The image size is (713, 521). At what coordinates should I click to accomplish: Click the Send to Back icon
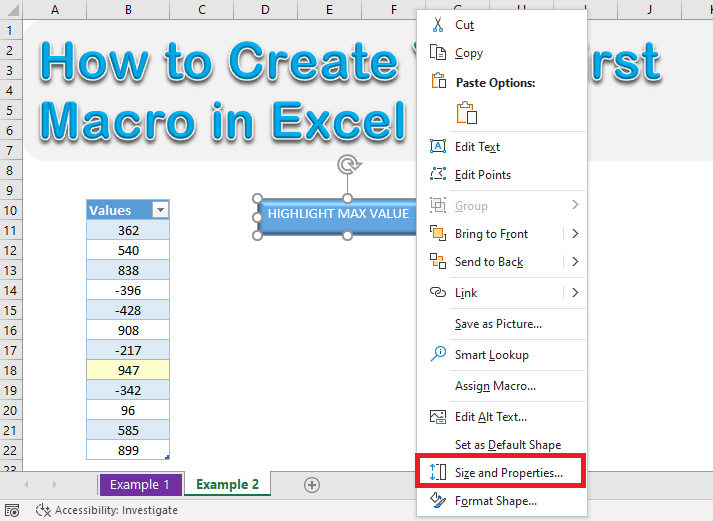tap(438, 261)
